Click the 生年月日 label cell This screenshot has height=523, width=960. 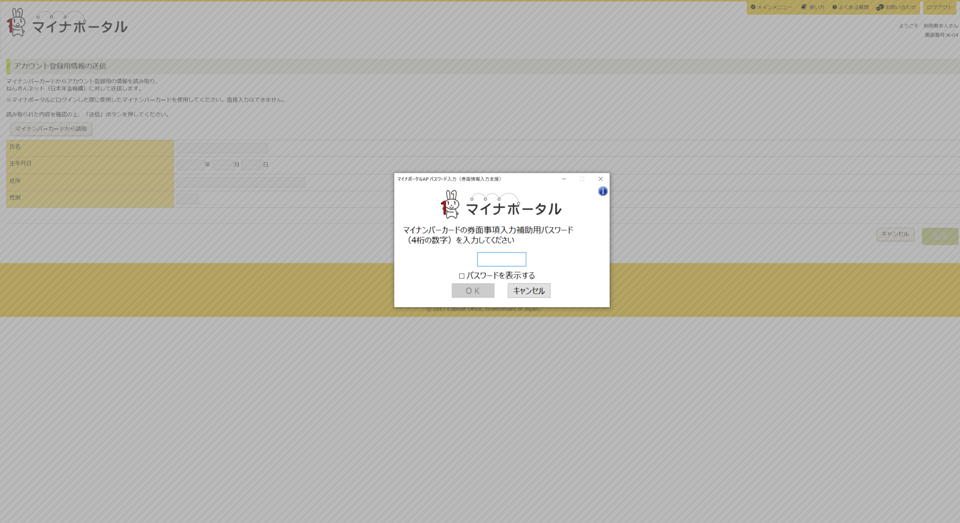coord(90,164)
